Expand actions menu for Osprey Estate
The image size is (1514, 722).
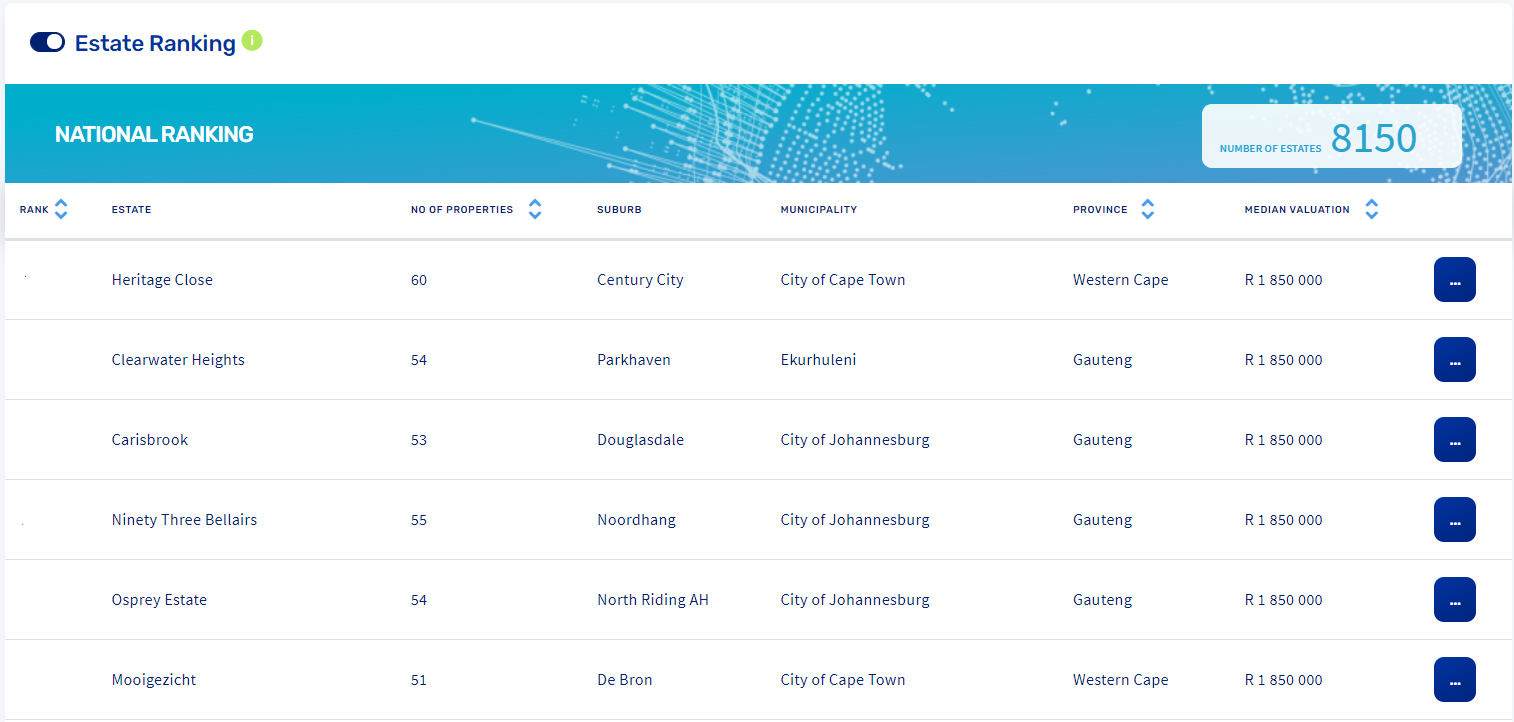point(1454,600)
